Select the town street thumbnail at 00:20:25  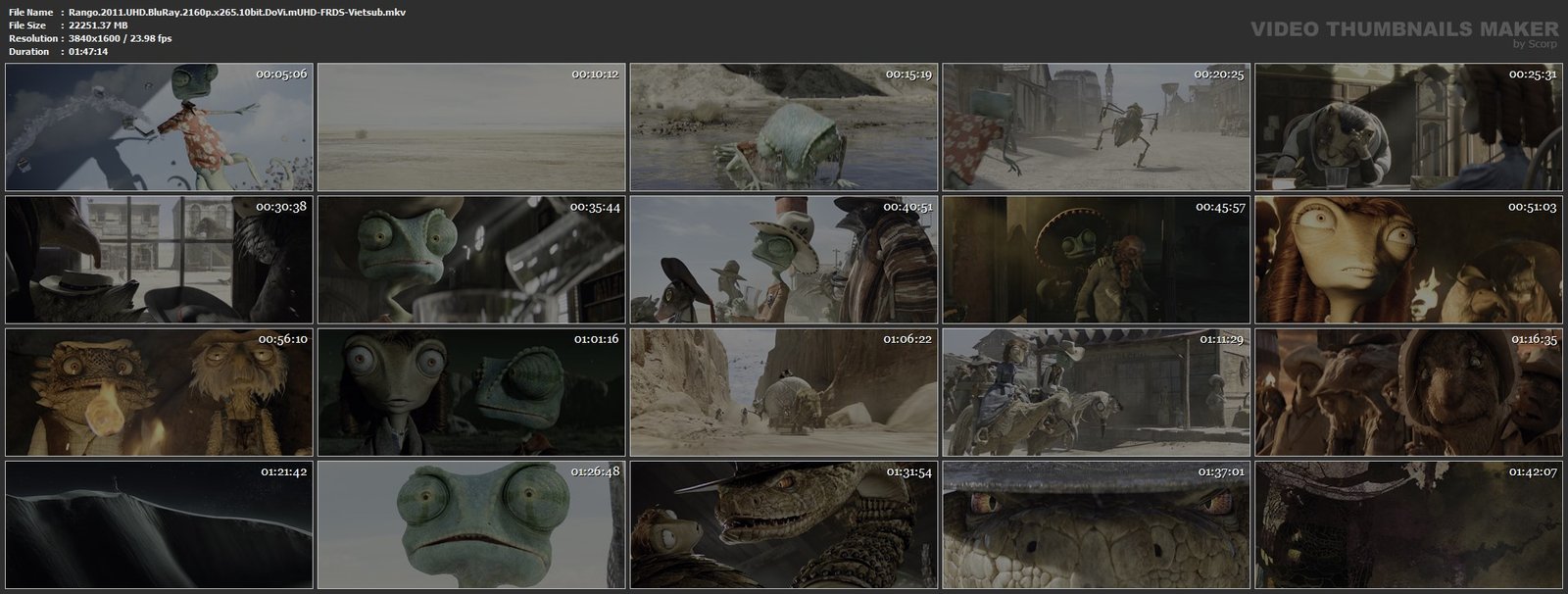click(x=1097, y=127)
